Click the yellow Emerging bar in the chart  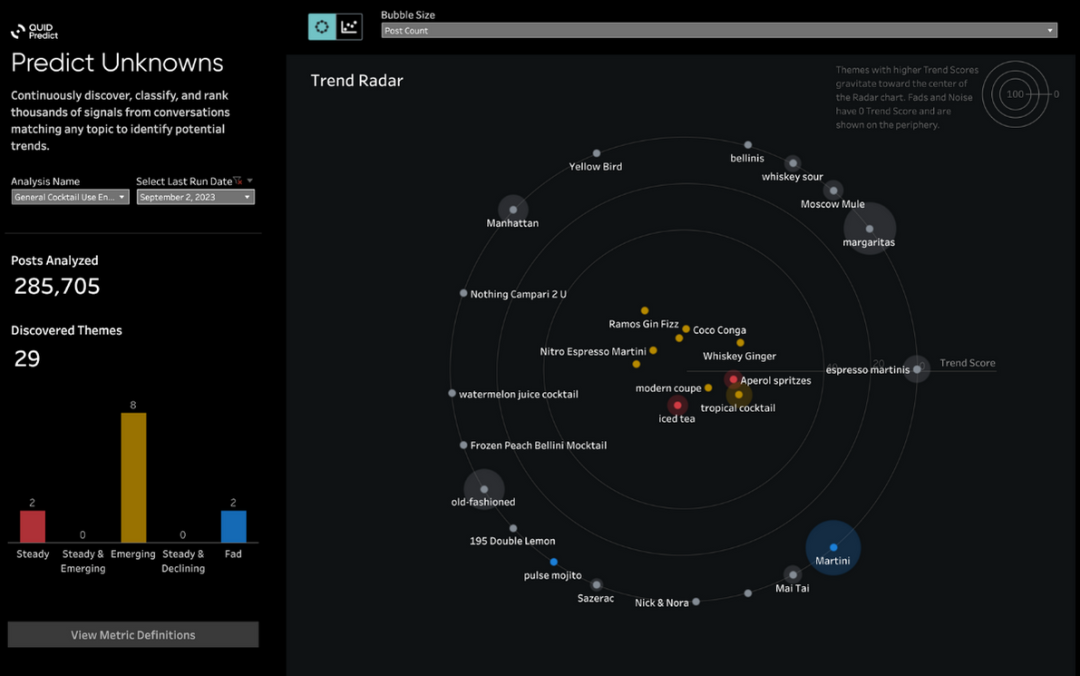[133, 477]
